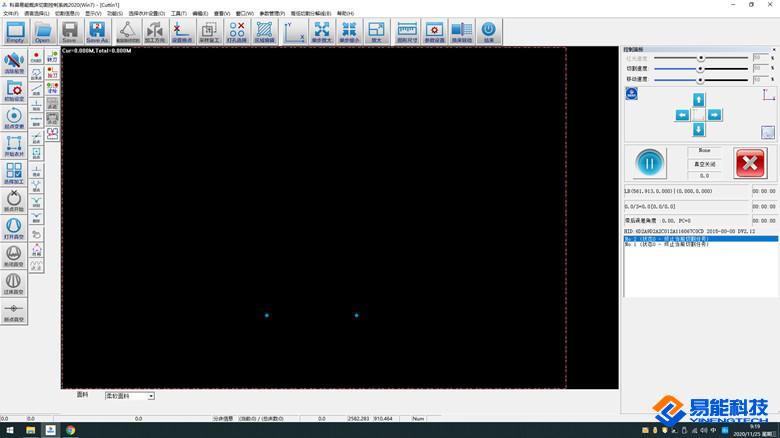Click the down arrow jog button

click(698, 130)
